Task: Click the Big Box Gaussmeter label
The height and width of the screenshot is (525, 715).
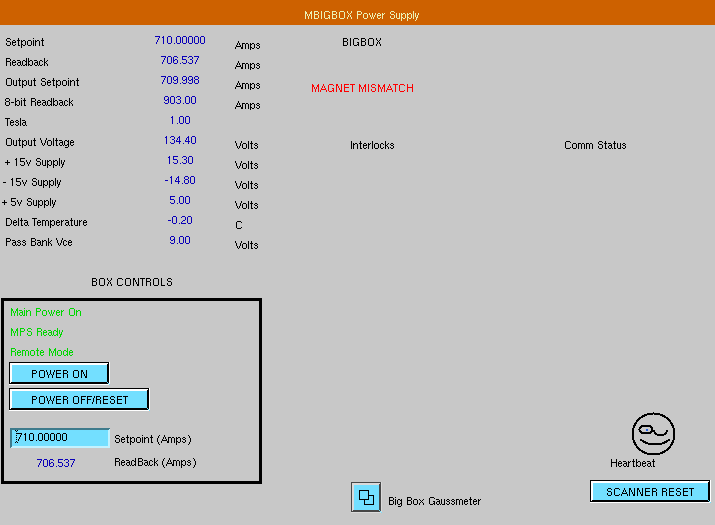Action: pyautogui.click(x=435, y=501)
